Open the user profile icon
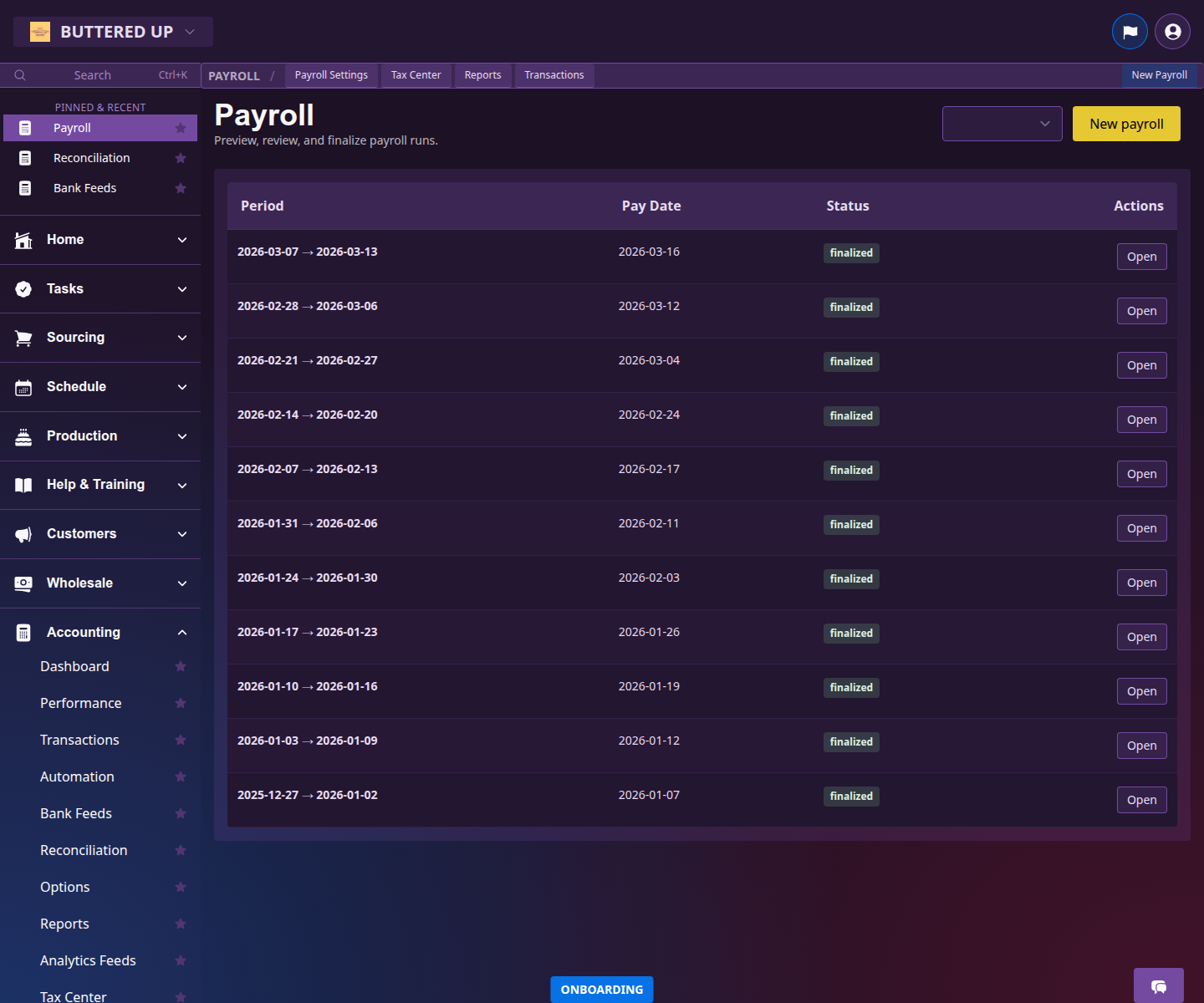The image size is (1204, 1003). pos(1171,31)
